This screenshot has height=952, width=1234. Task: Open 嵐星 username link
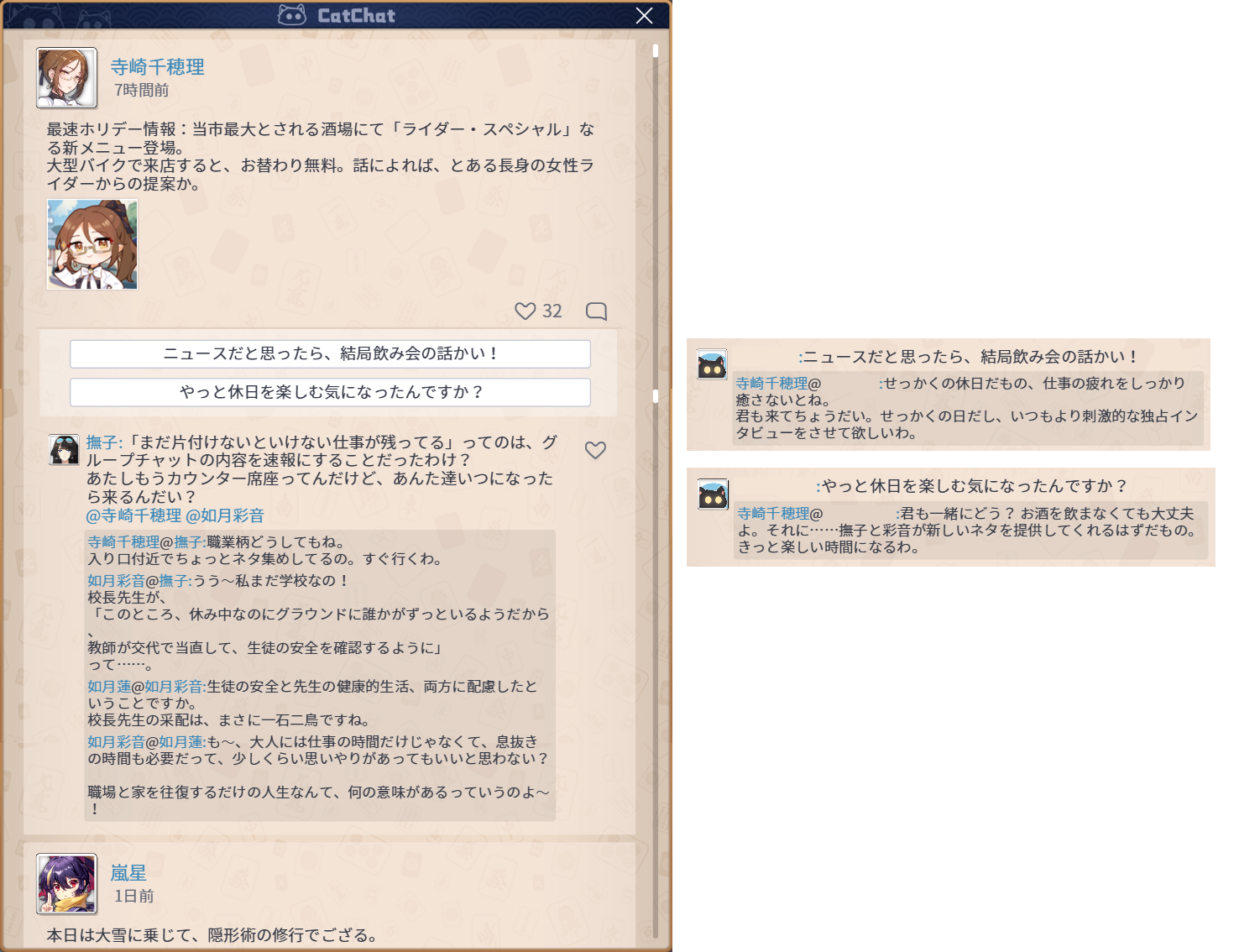[128, 873]
